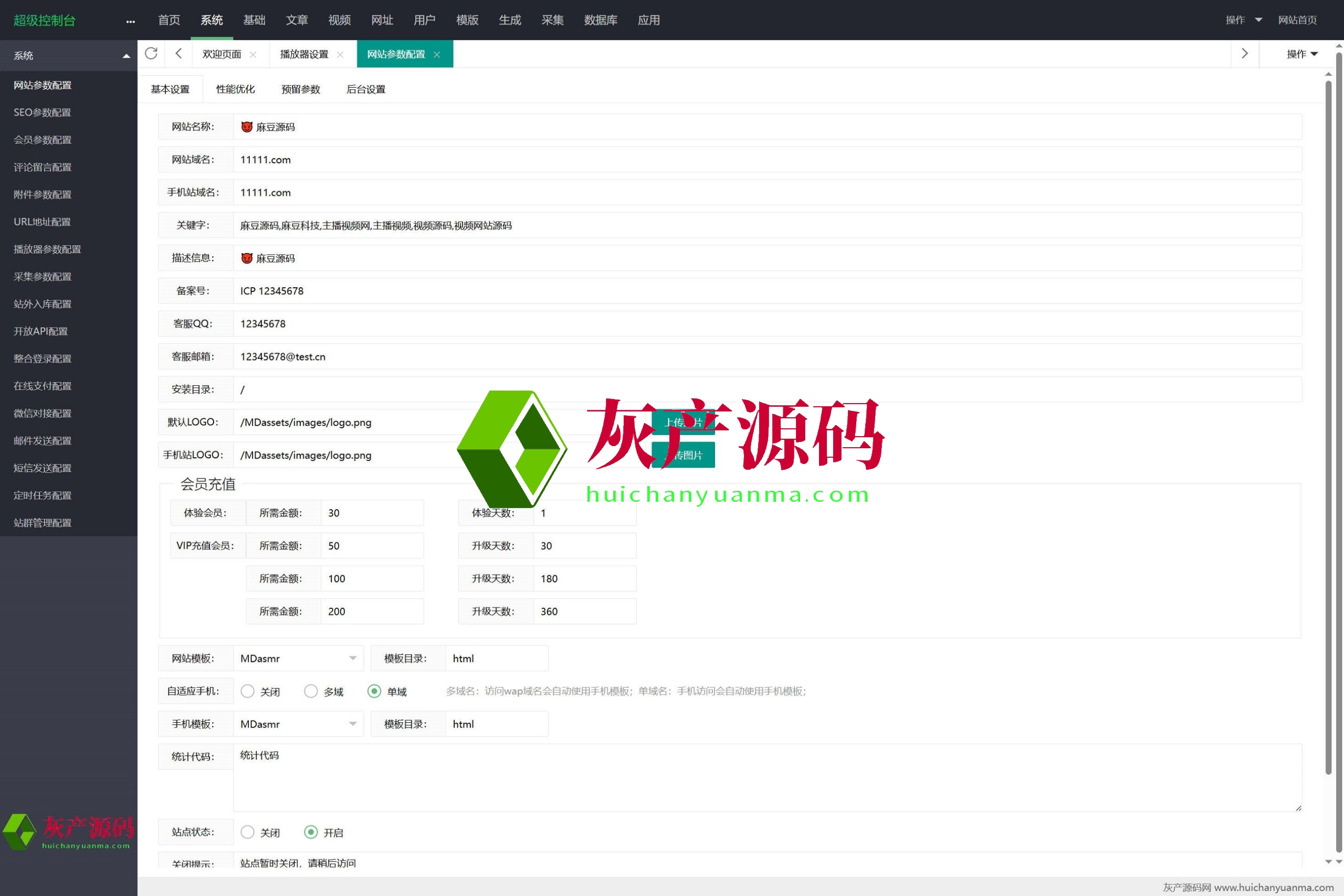Close the 欢迎页面 tab
The width and height of the screenshot is (1344, 896).
pos(253,55)
